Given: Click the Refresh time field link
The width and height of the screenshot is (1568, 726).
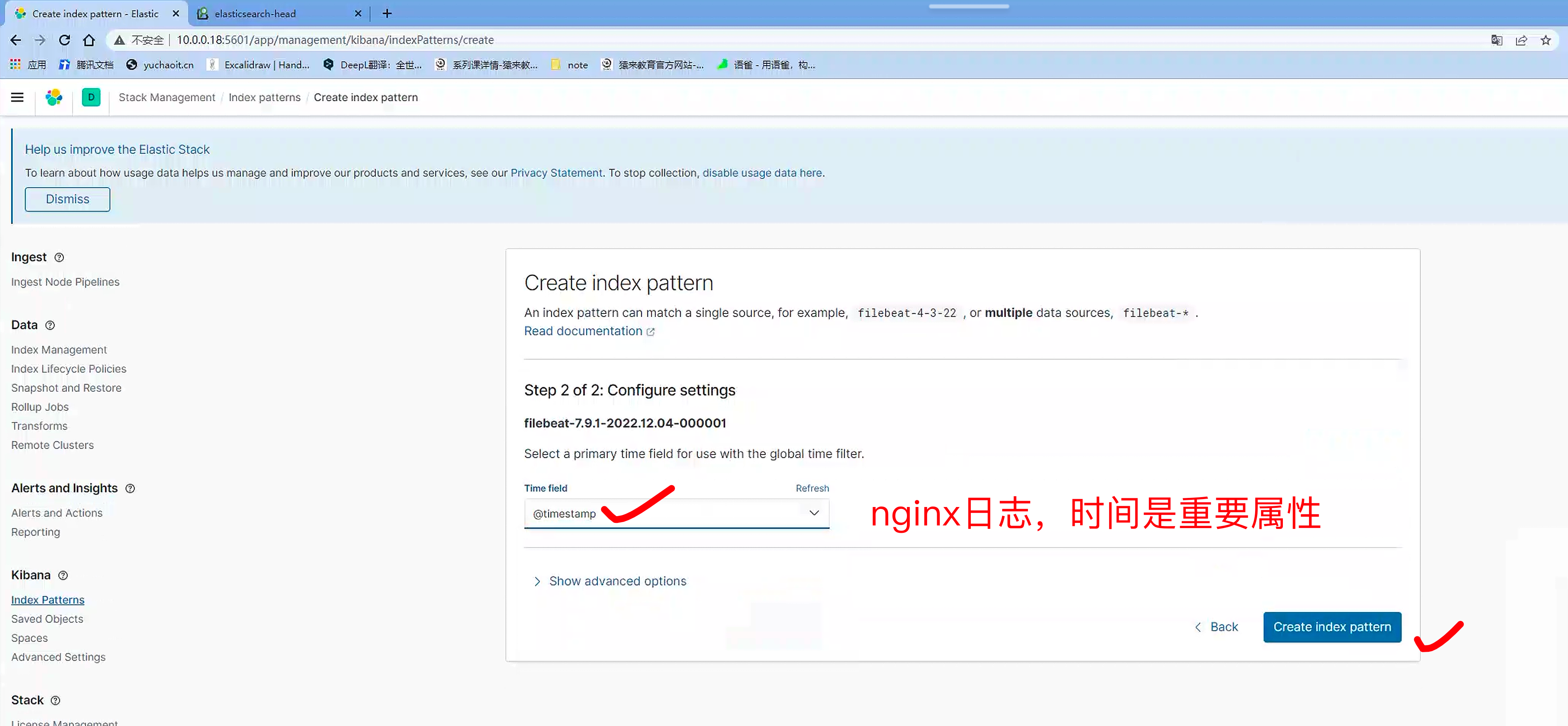Looking at the screenshot, I should click(x=812, y=488).
